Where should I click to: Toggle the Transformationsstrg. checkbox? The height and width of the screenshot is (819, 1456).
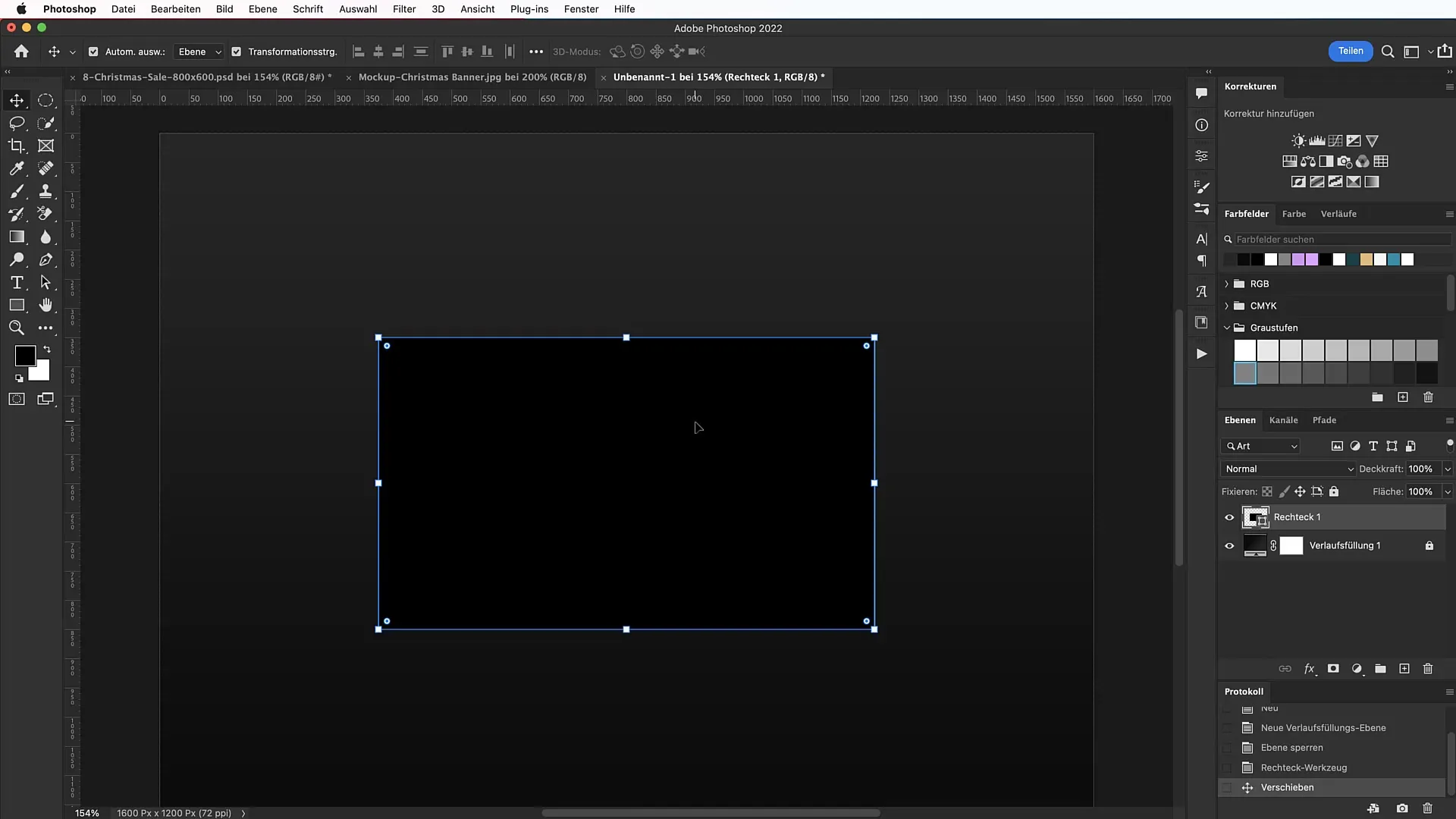[236, 52]
